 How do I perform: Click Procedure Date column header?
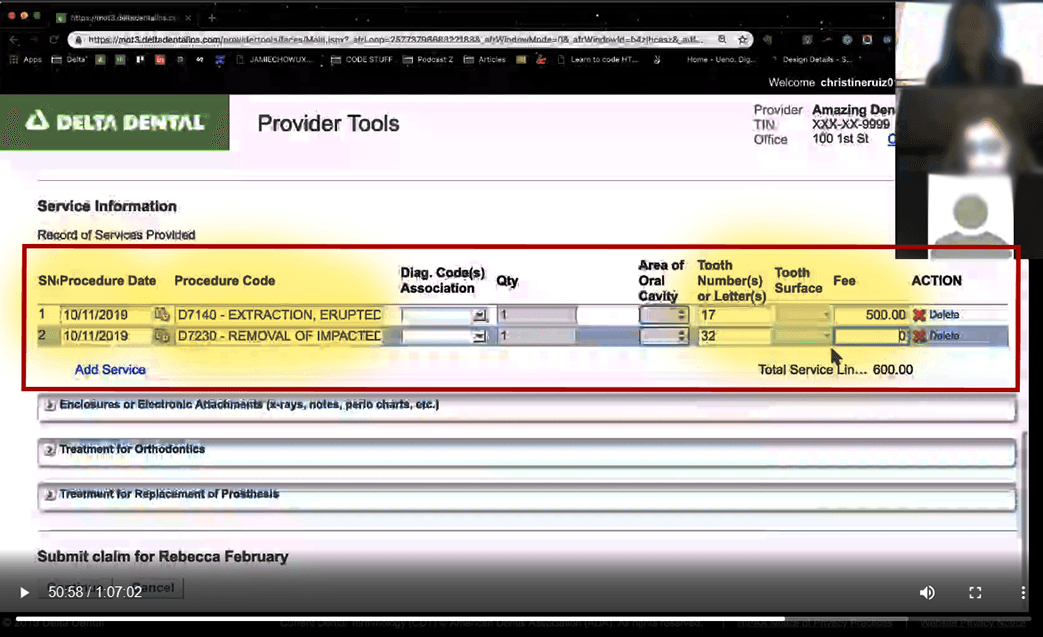click(108, 281)
